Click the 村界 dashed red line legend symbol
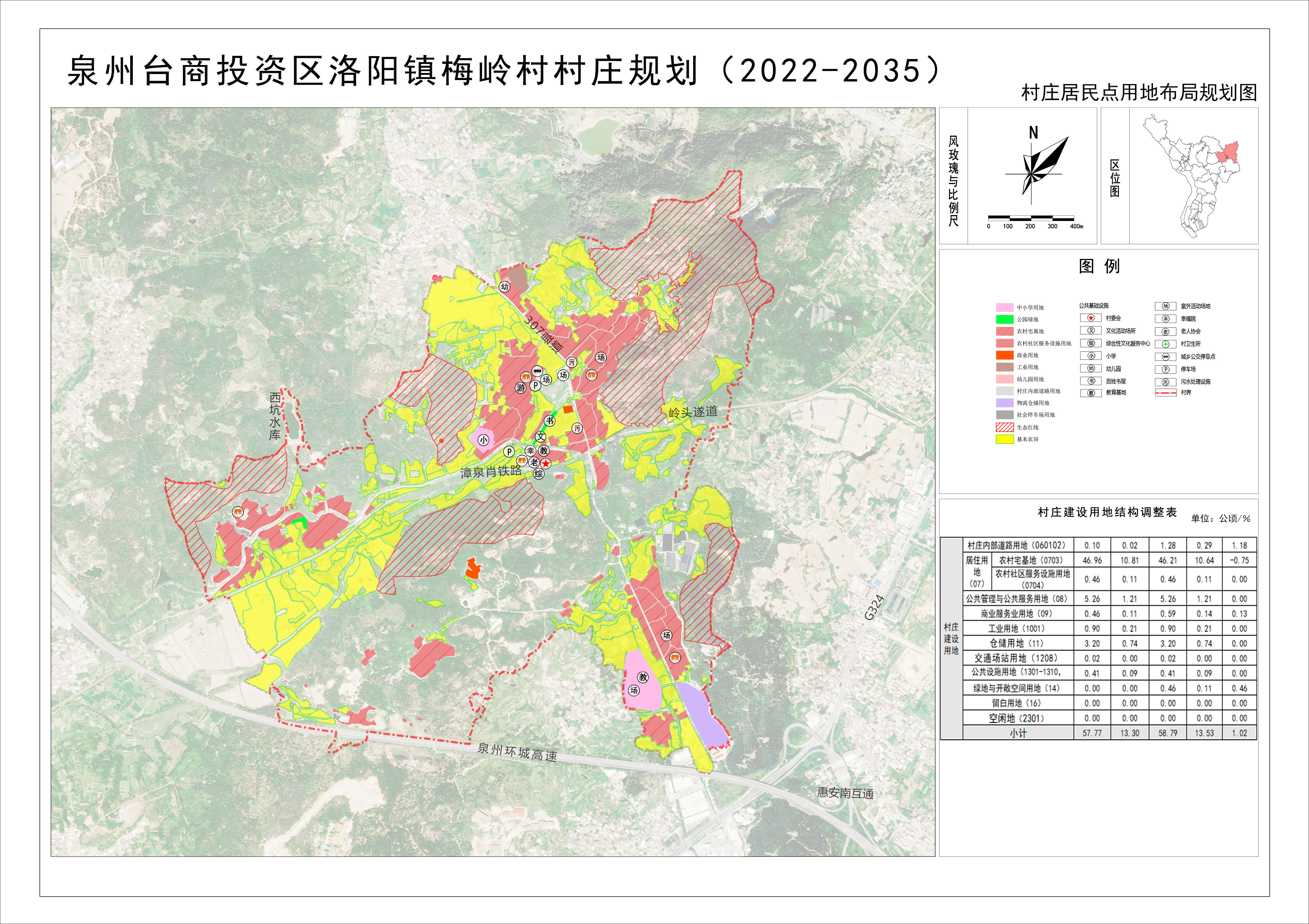 (1165, 392)
